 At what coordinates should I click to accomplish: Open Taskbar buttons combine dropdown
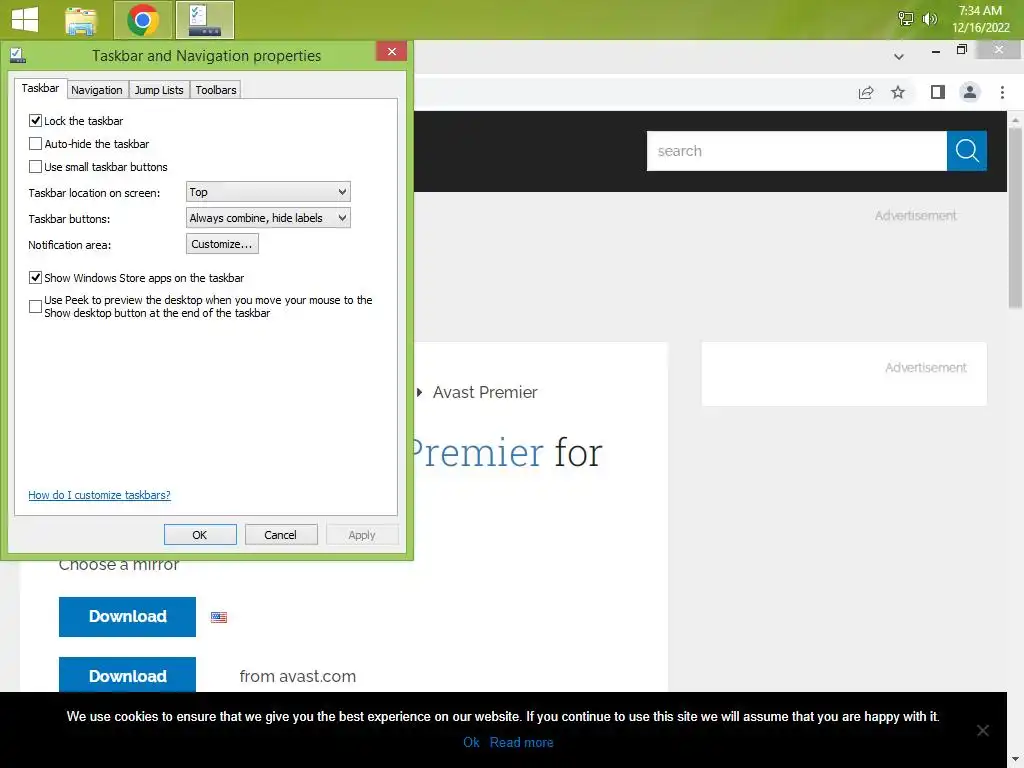(x=268, y=217)
